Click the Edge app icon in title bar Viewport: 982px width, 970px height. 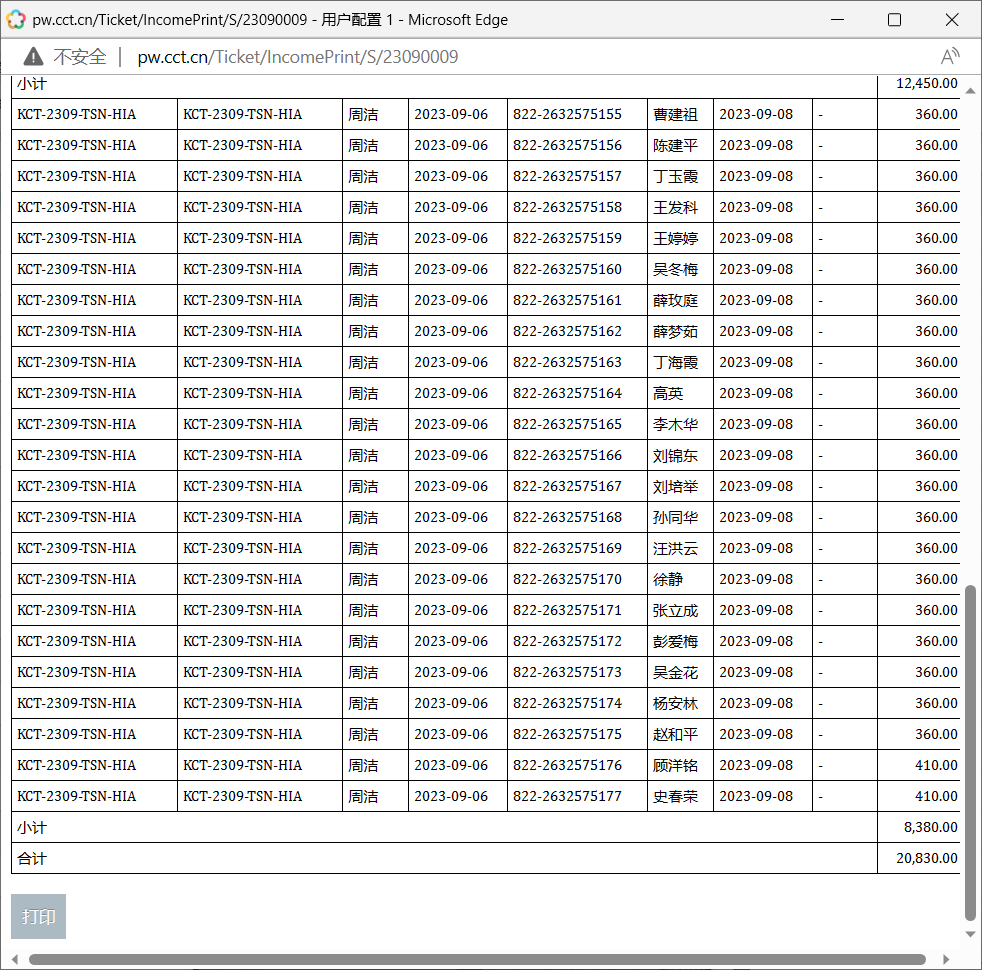(x=16, y=20)
